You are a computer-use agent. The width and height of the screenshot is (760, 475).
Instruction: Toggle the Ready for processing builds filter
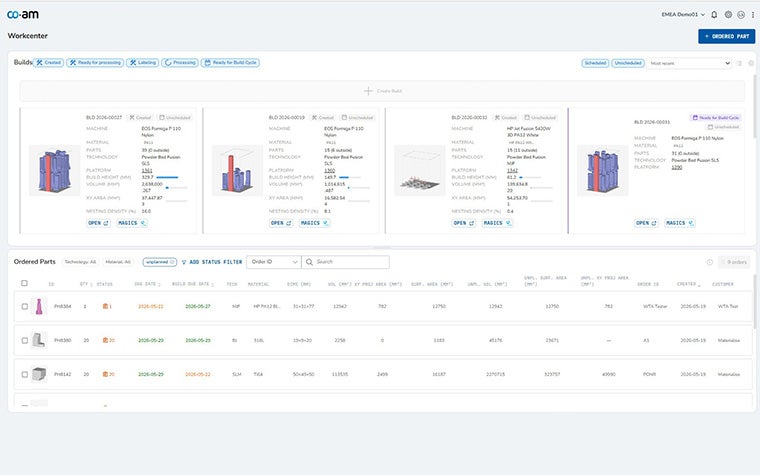click(95, 63)
